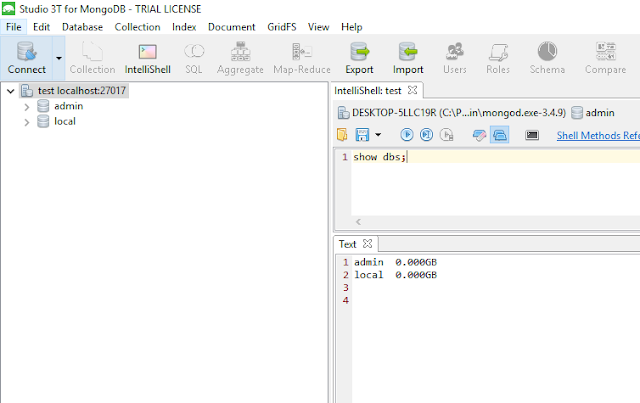Screen dimensions: 640x403
Task: Open the Aggregate tool
Action: coord(240,58)
